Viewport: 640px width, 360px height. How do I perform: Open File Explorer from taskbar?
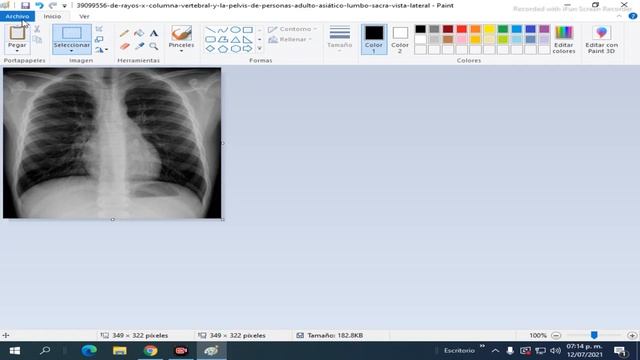120,351
